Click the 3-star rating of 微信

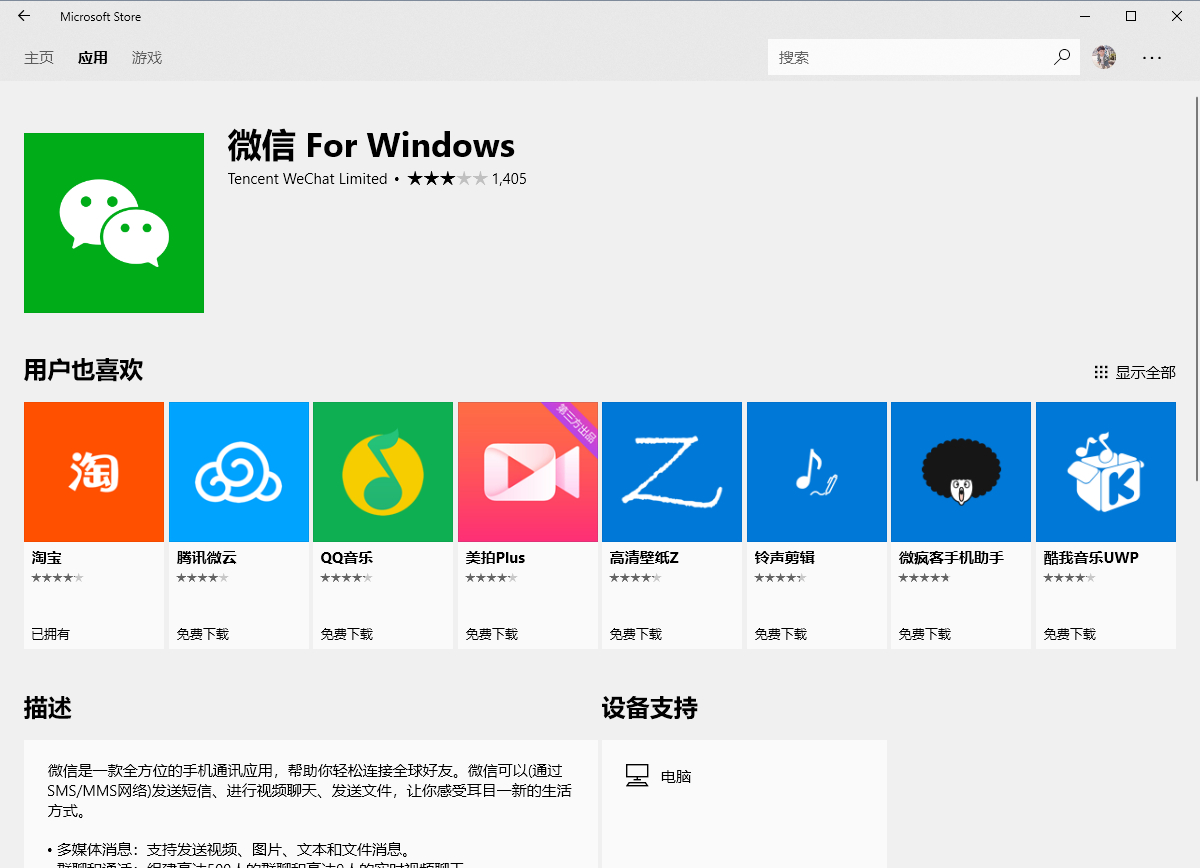(447, 179)
